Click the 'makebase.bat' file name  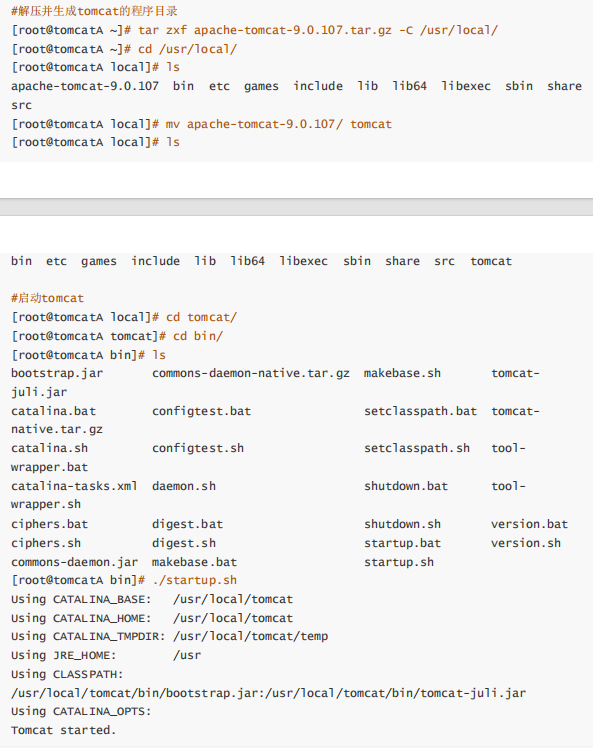(194, 562)
